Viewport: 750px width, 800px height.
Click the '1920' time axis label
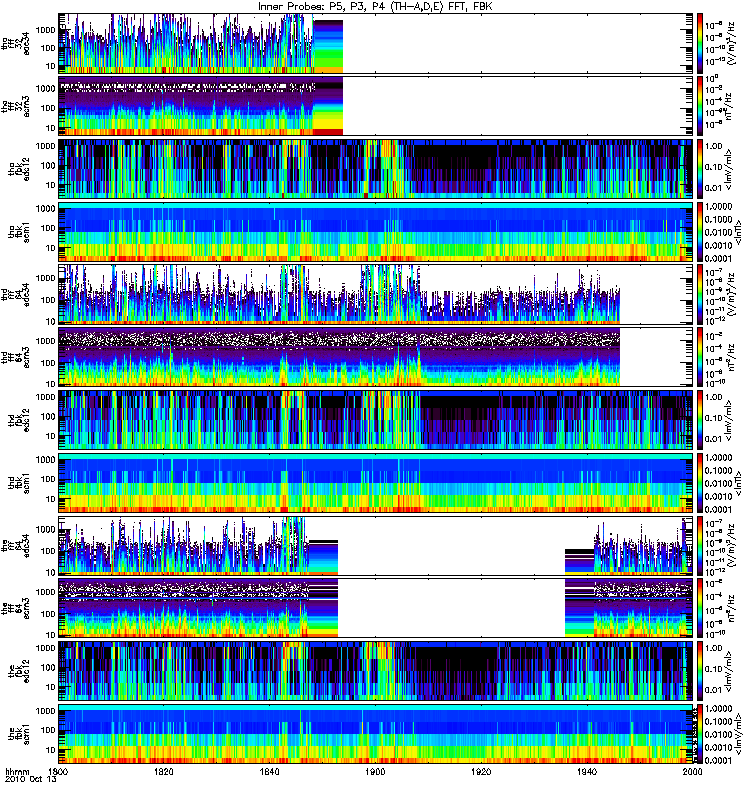coord(481,771)
